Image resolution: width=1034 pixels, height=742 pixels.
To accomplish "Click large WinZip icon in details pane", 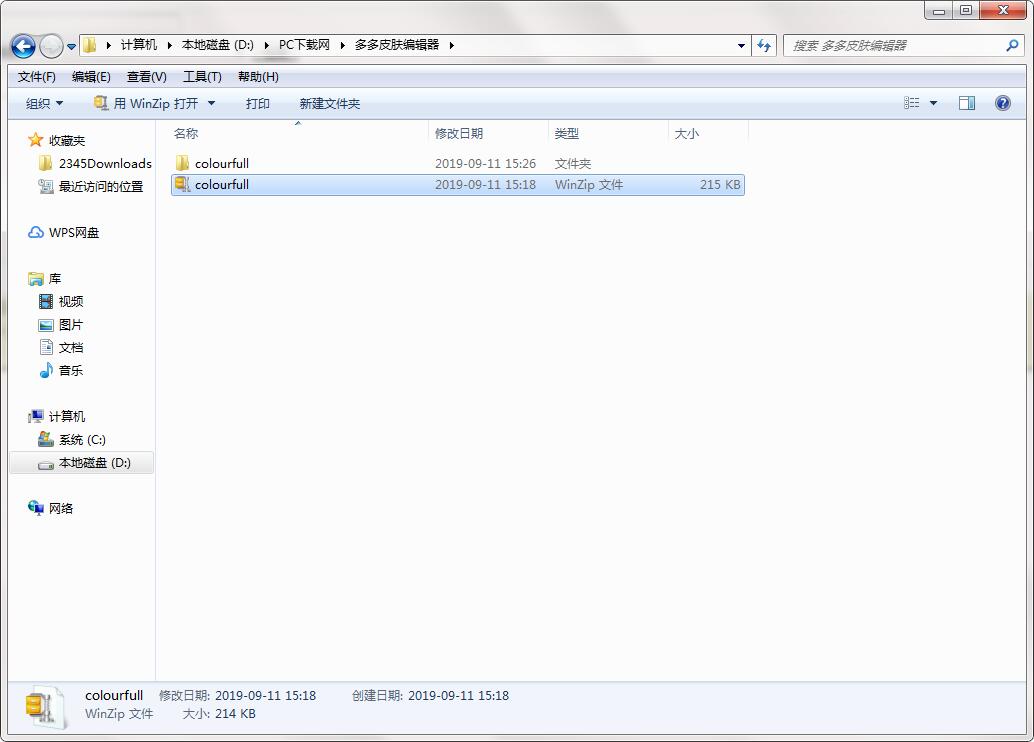I will click(45, 707).
